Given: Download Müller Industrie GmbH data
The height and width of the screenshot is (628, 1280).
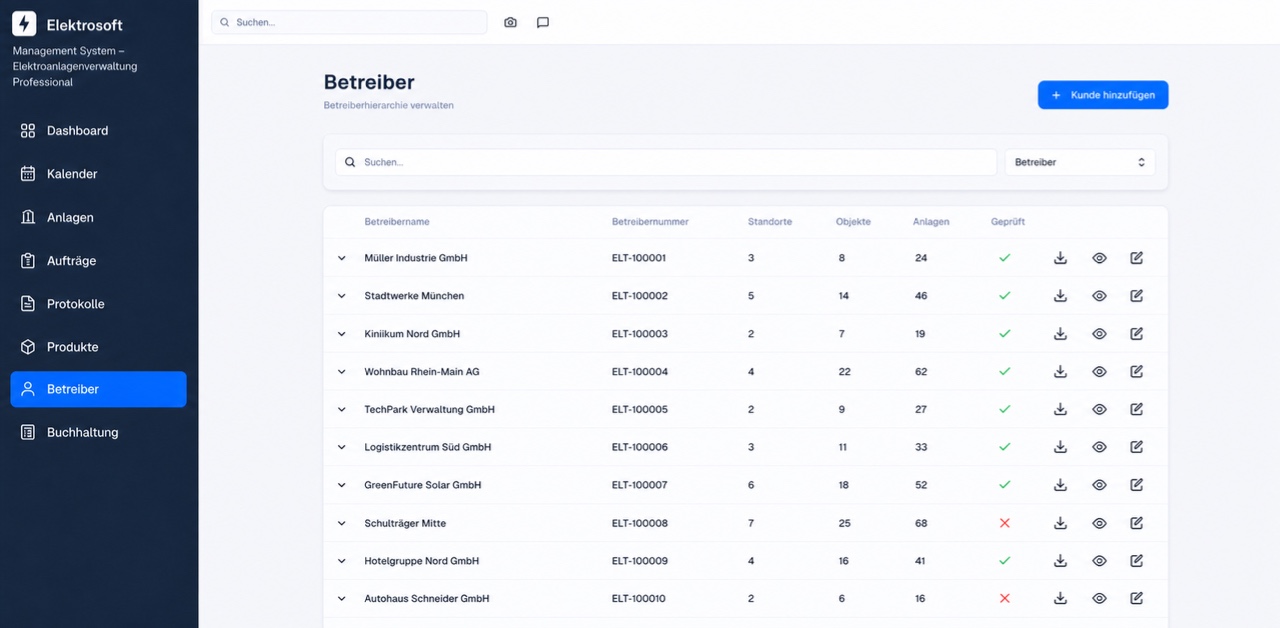Looking at the screenshot, I should [1060, 258].
